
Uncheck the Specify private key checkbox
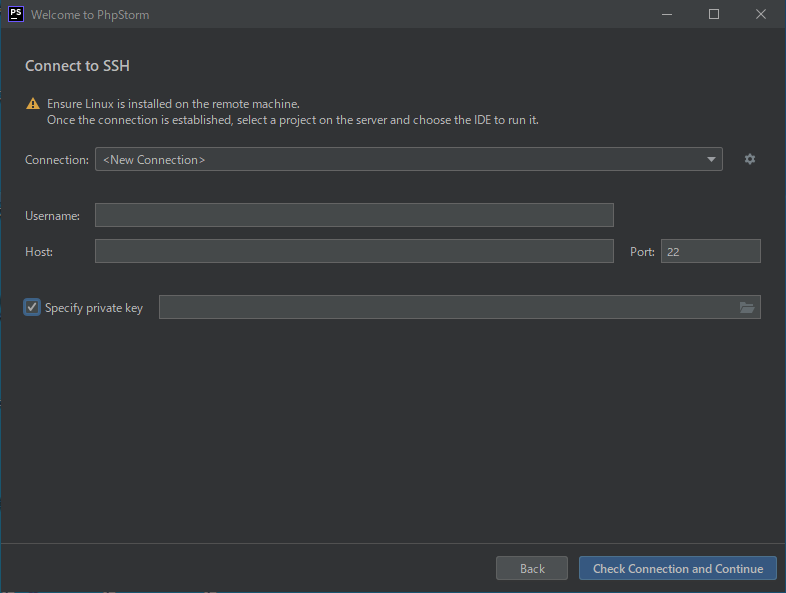(x=33, y=308)
